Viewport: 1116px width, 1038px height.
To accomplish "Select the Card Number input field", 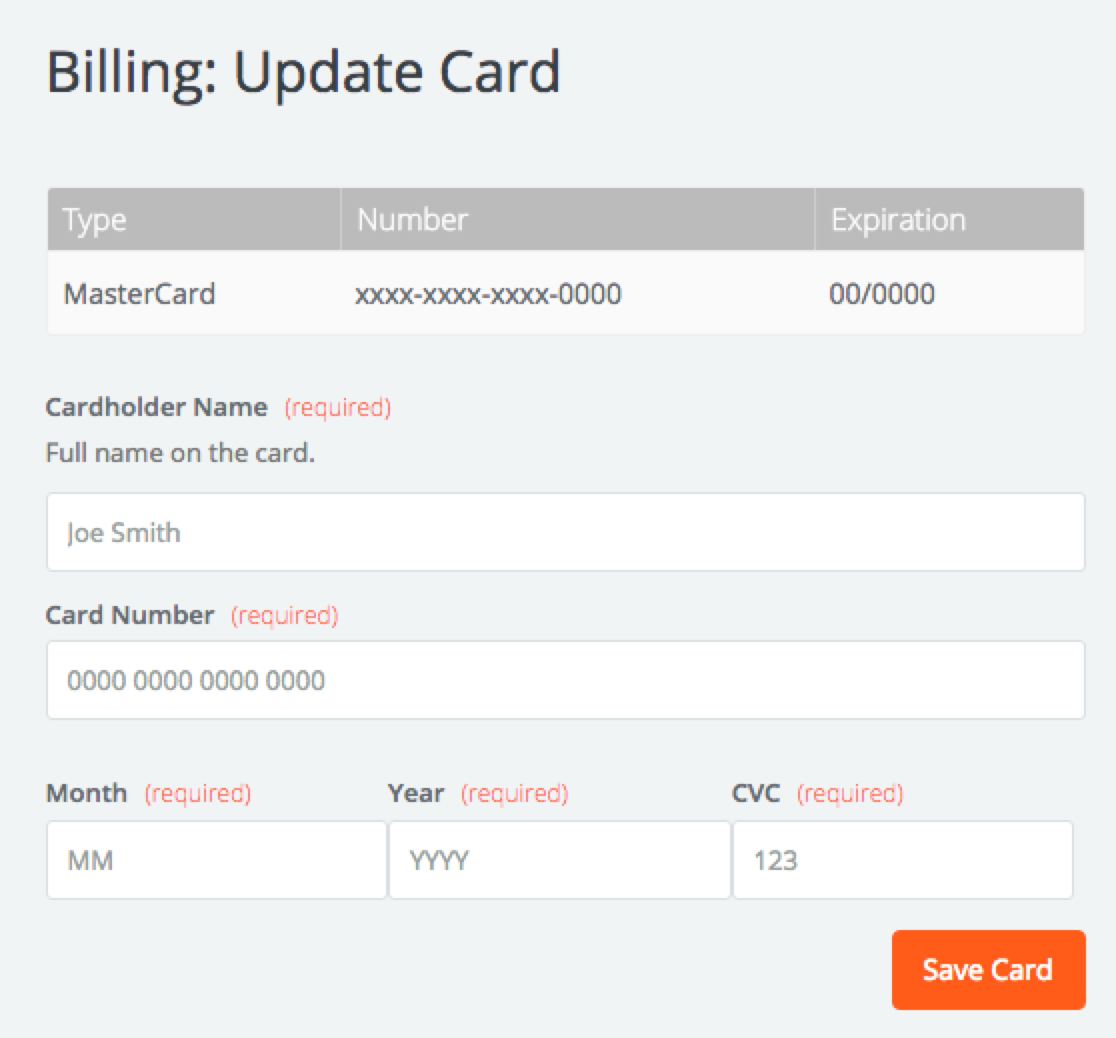I will tap(566, 680).
